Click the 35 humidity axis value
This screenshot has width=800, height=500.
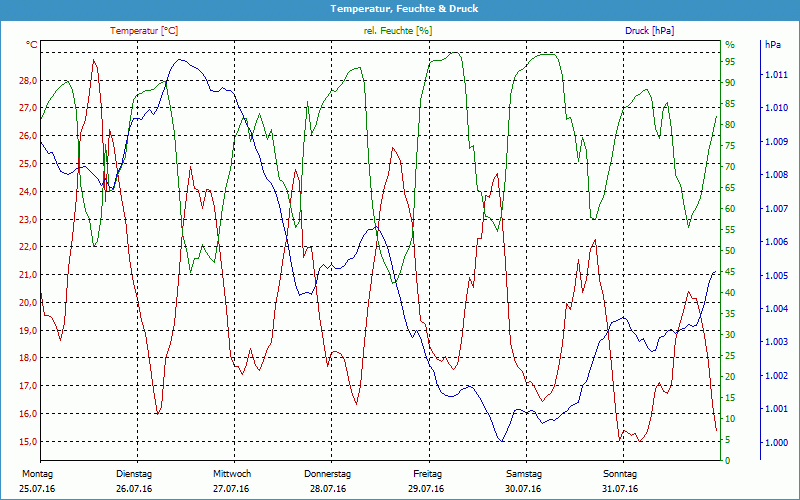click(730, 313)
